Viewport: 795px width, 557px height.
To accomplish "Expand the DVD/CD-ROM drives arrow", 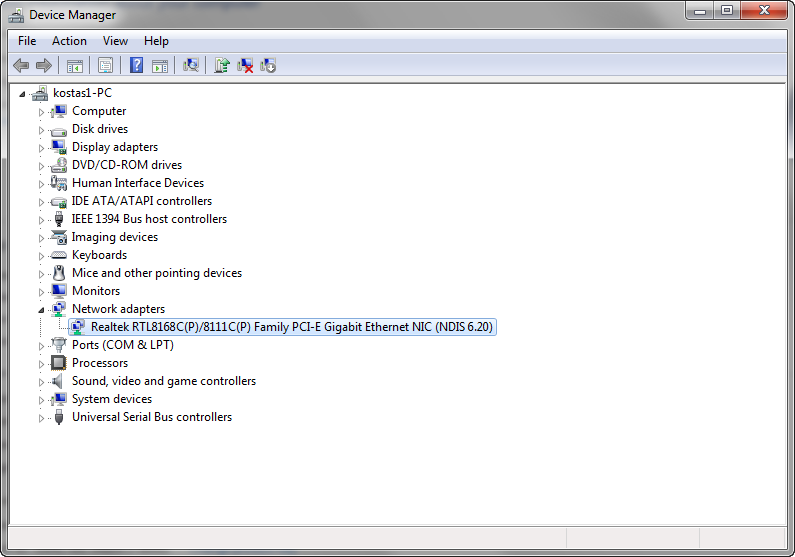I will [x=41, y=166].
